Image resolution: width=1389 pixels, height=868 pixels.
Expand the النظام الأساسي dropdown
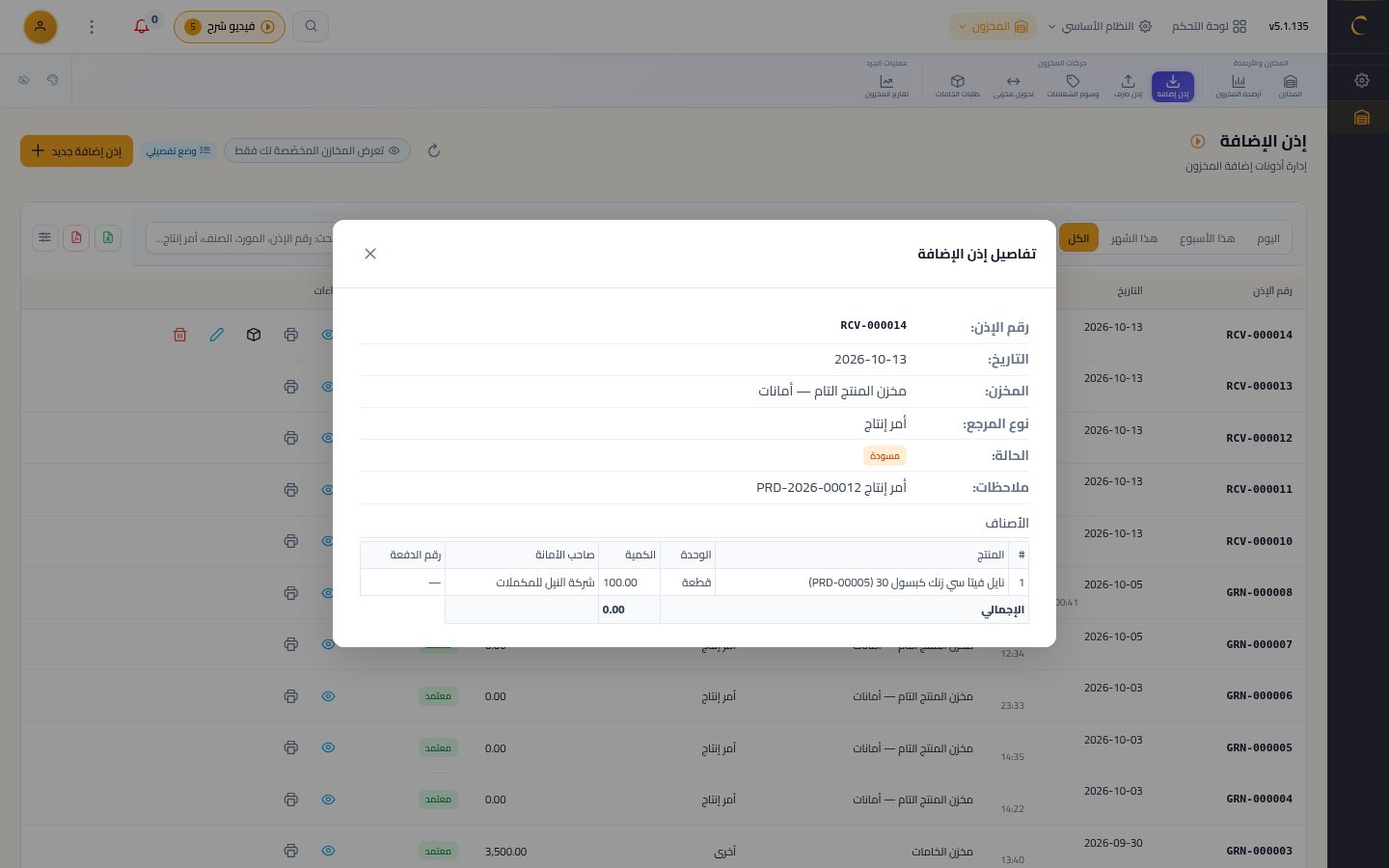(1100, 26)
